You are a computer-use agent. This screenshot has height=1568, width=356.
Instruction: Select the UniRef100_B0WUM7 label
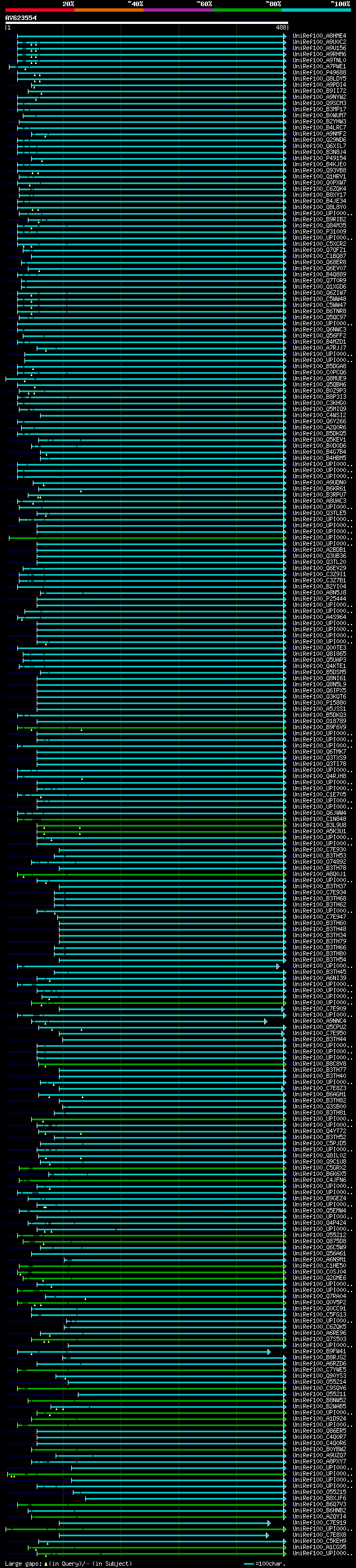point(319,115)
